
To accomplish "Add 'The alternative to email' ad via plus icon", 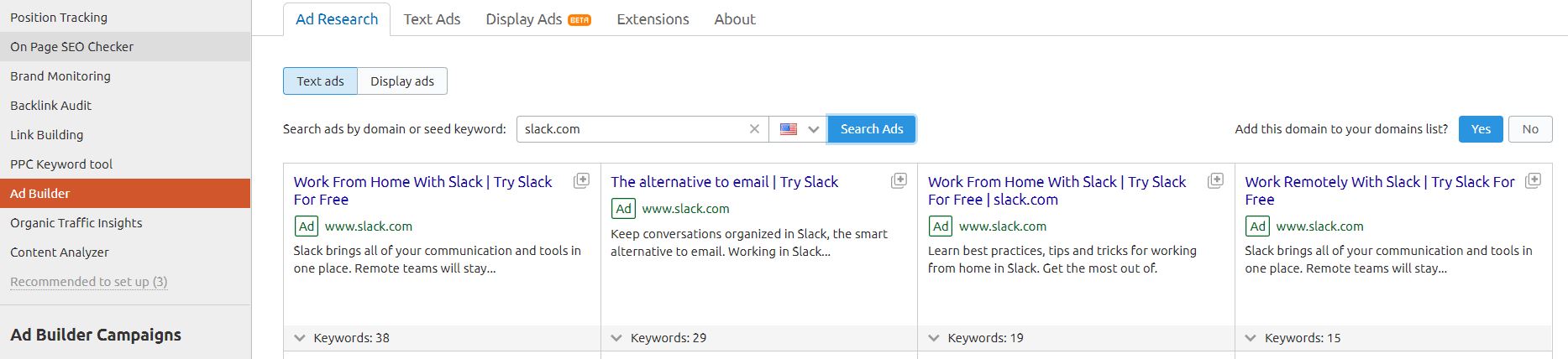I will [x=899, y=180].
